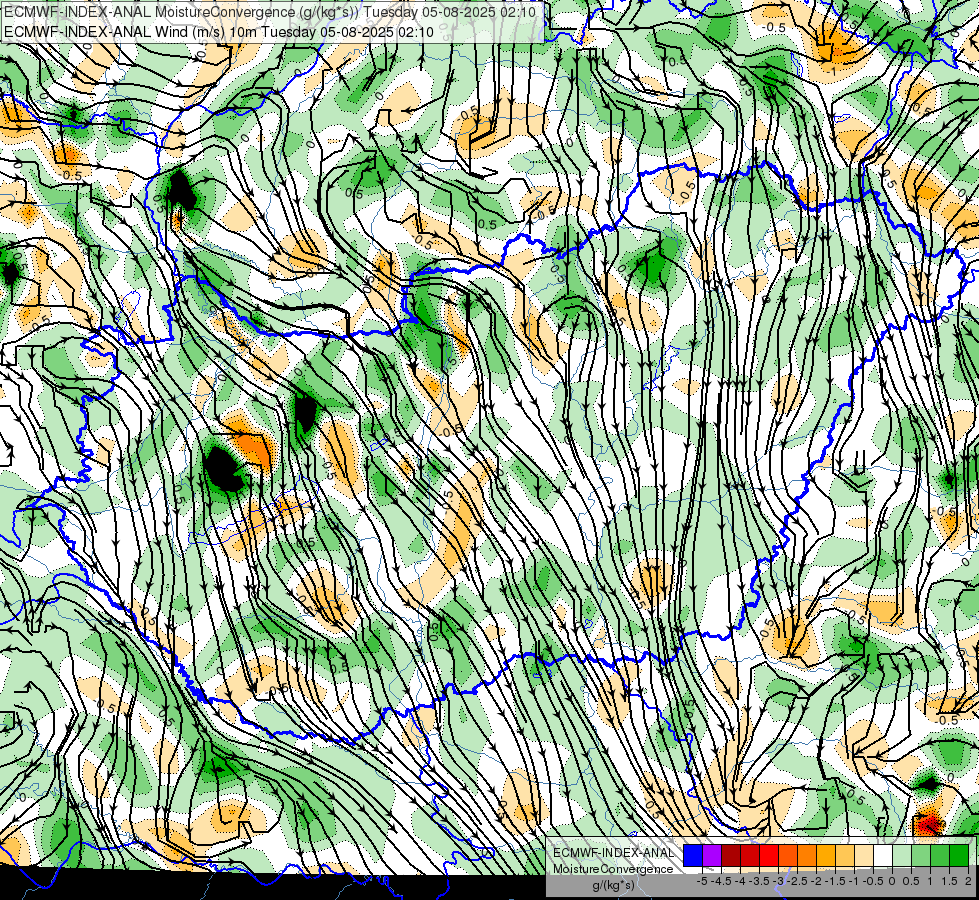Viewport: 979px width, 900px height.
Task: Select the bright red legend swatch
Action: click(769, 855)
